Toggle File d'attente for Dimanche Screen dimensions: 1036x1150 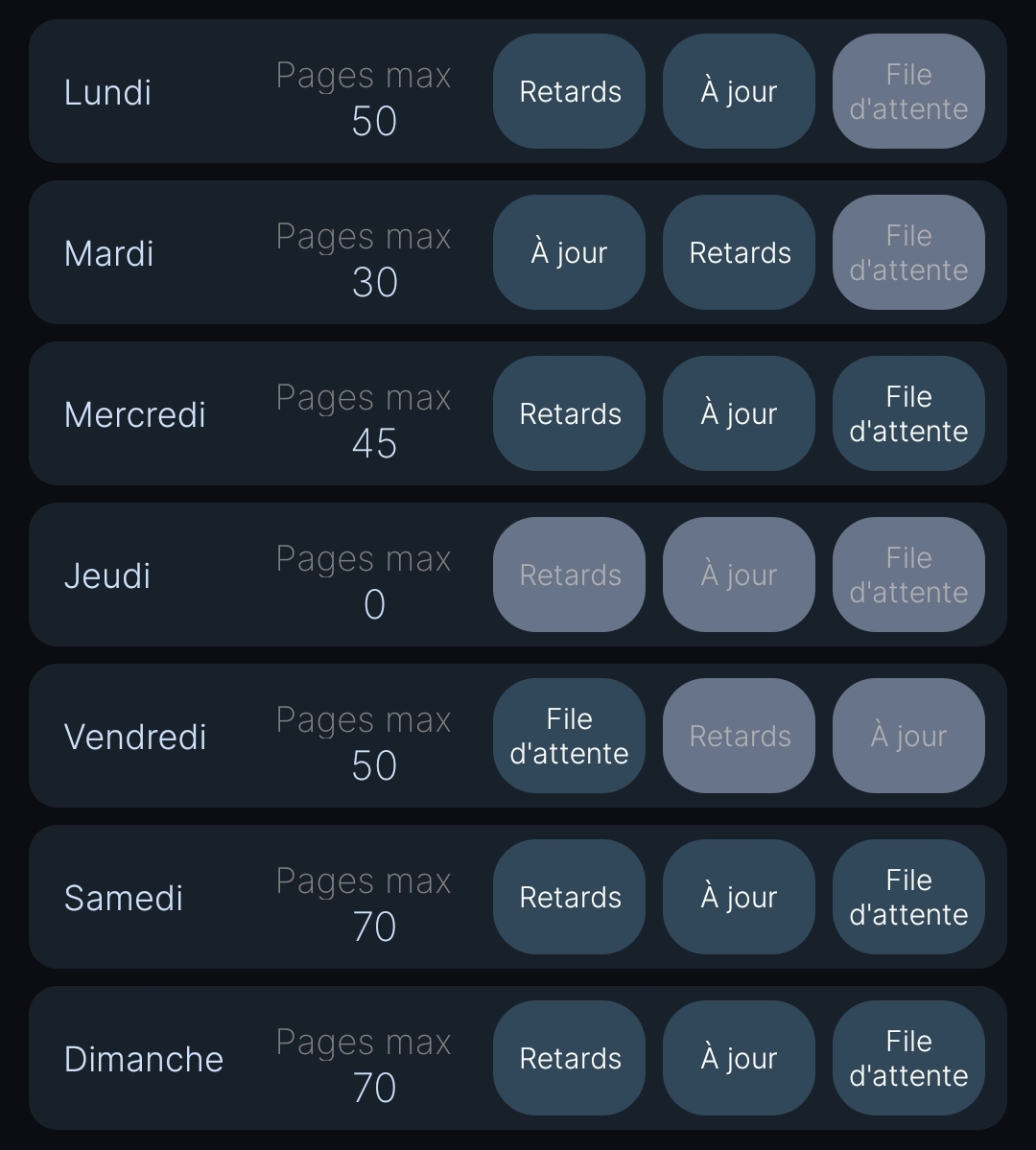pyautogui.click(x=908, y=1058)
